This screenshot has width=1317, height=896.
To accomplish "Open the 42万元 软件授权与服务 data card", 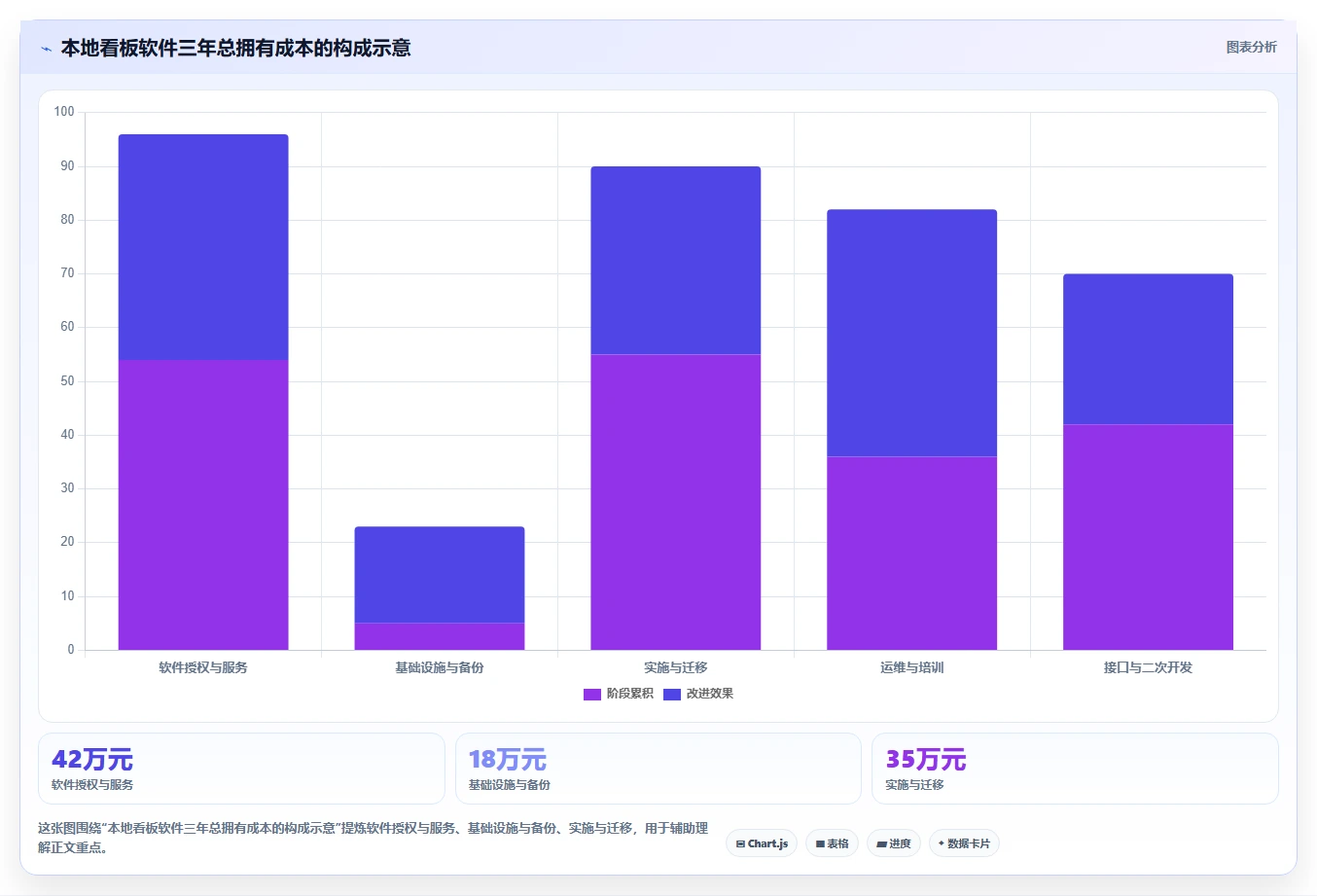I will pyautogui.click(x=241, y=769).
